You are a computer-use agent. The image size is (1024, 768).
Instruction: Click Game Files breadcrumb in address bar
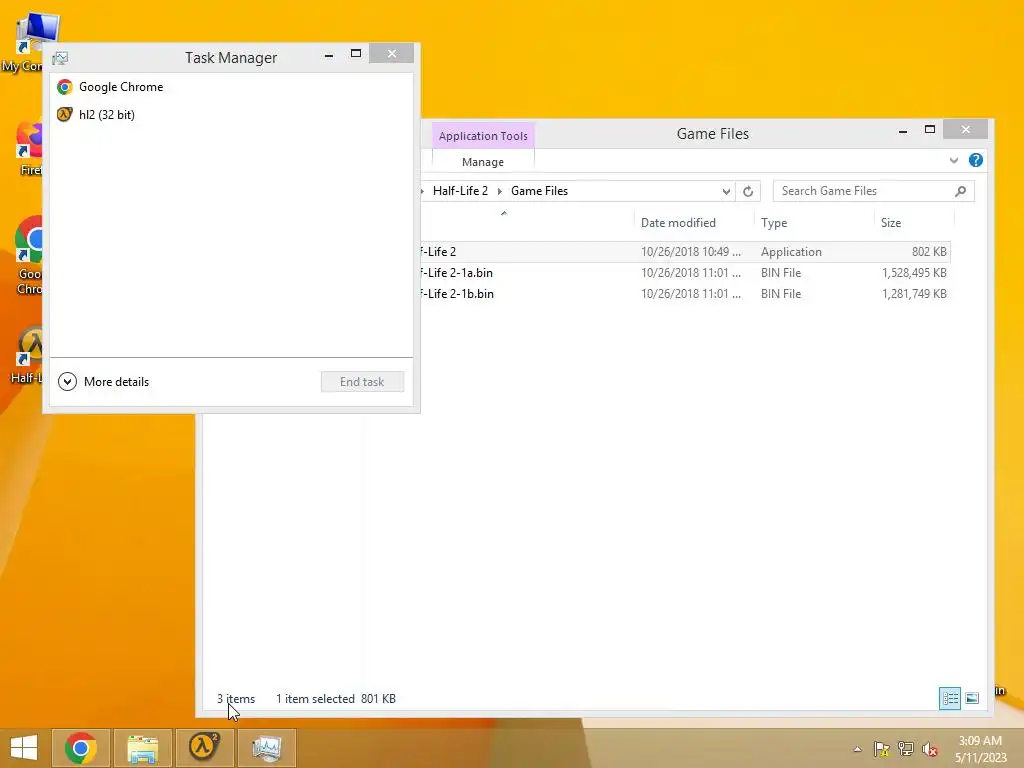(539, 191)
